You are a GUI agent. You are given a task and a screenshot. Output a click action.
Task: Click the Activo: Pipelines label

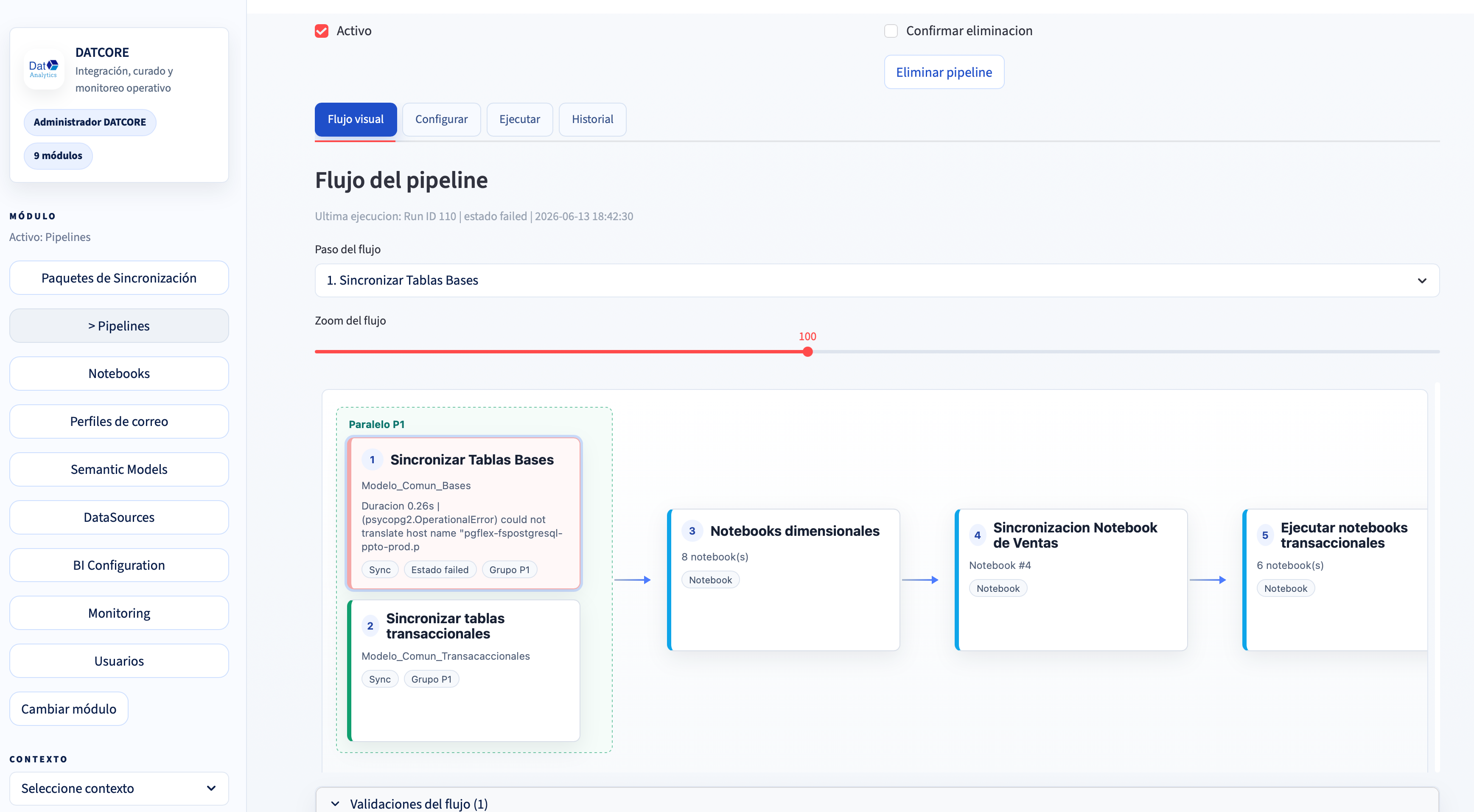pos(50,237)
